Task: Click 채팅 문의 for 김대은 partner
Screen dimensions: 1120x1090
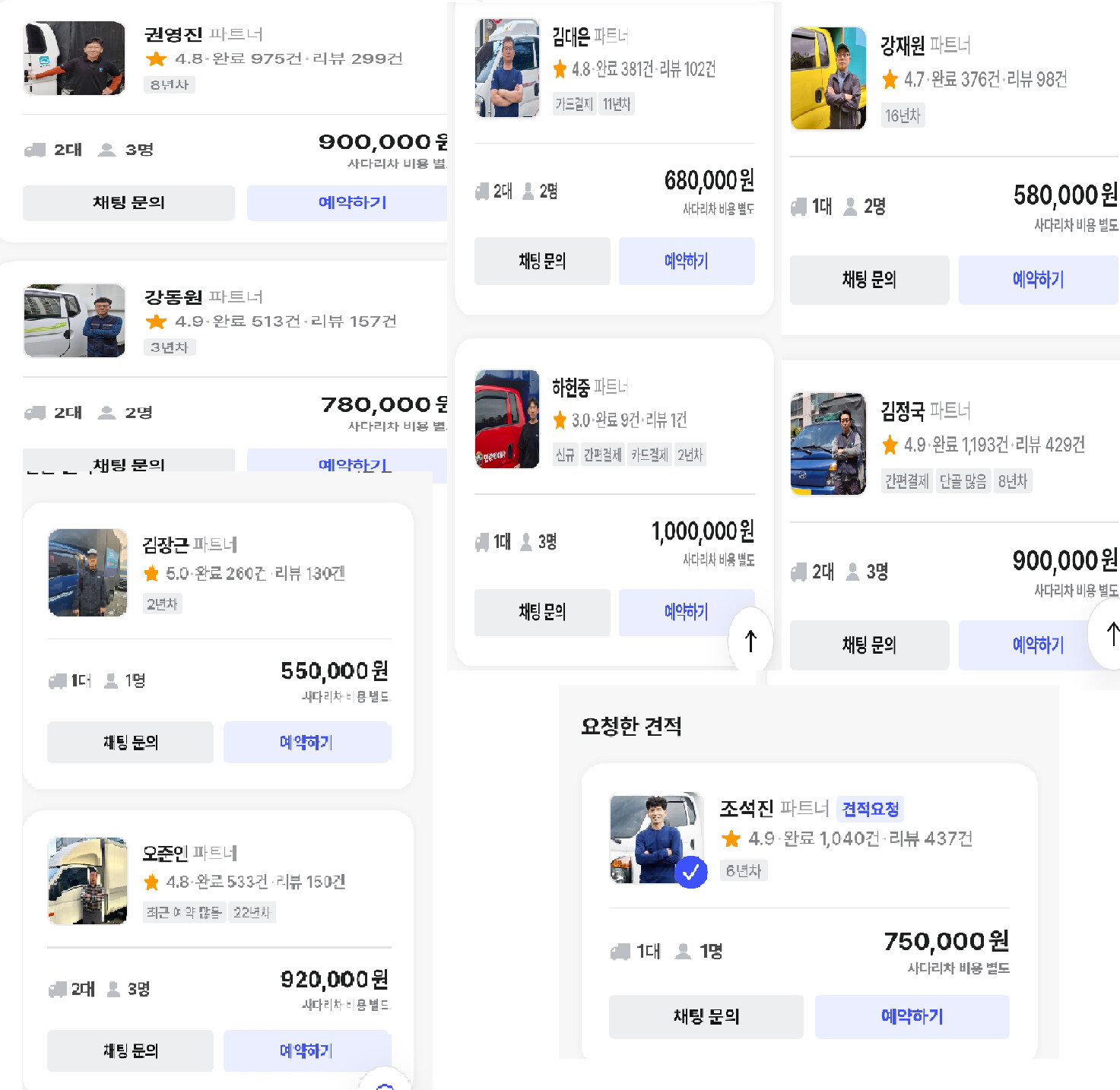Action: (x=542, y=261)
